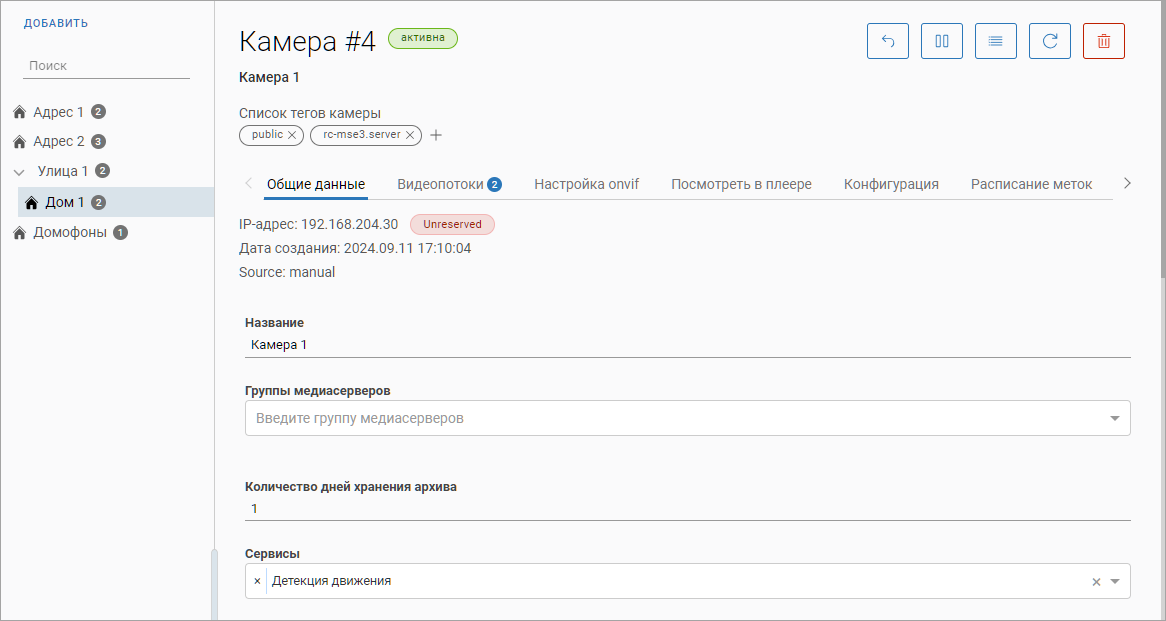
Task: Click the Поиск search field
Action: click(106, 65)
